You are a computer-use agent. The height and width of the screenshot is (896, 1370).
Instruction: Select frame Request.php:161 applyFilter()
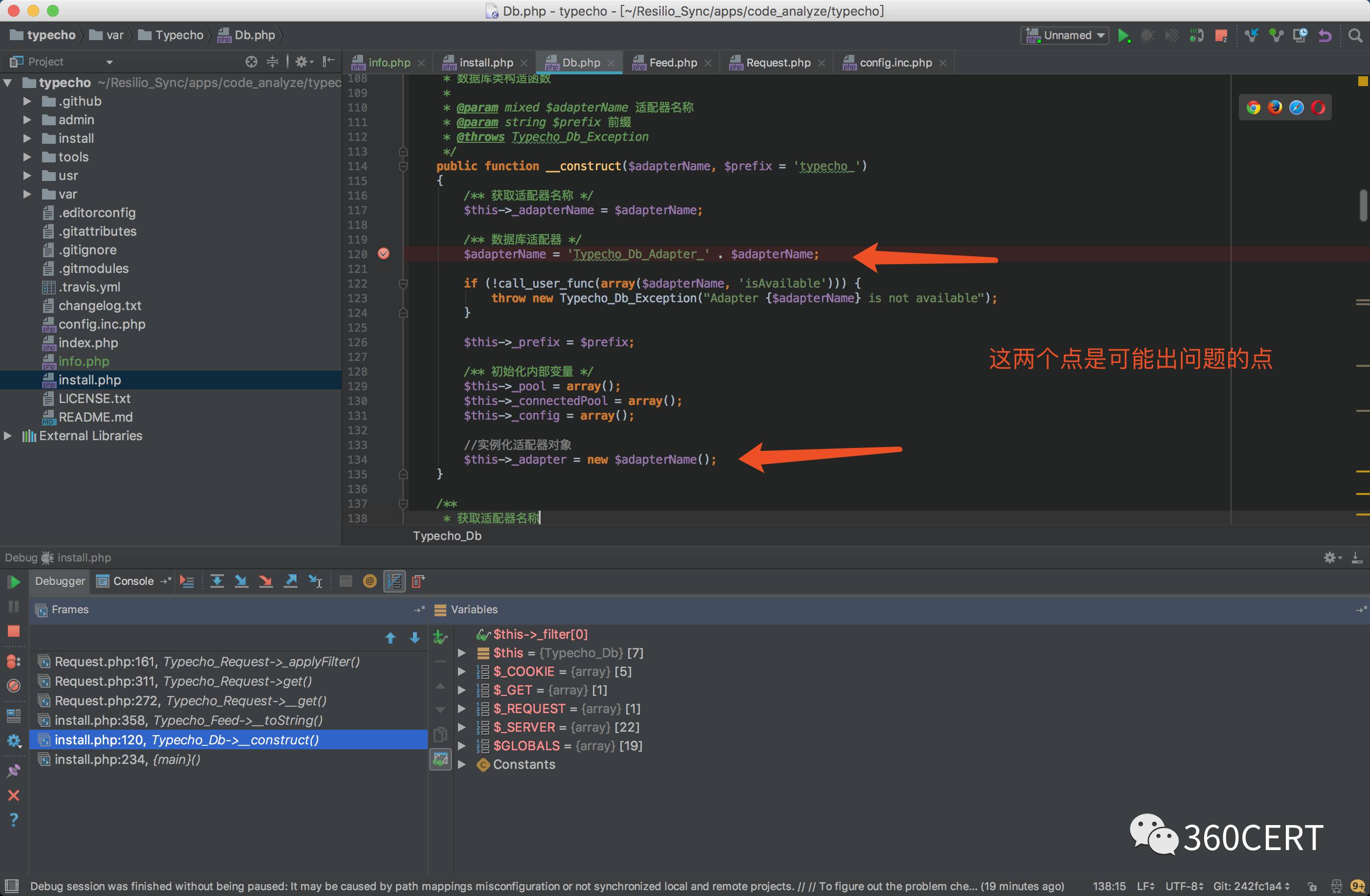click(228, 662)
